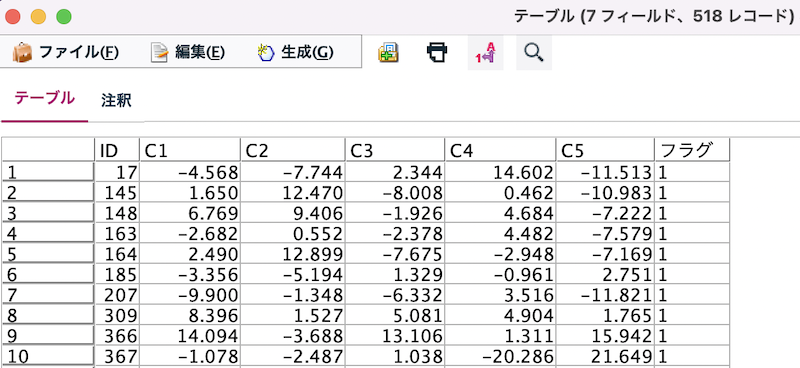Click the フラグ cell in row 1
The width and height of the screenshot is (800, 368).
(x=693, y=173)
